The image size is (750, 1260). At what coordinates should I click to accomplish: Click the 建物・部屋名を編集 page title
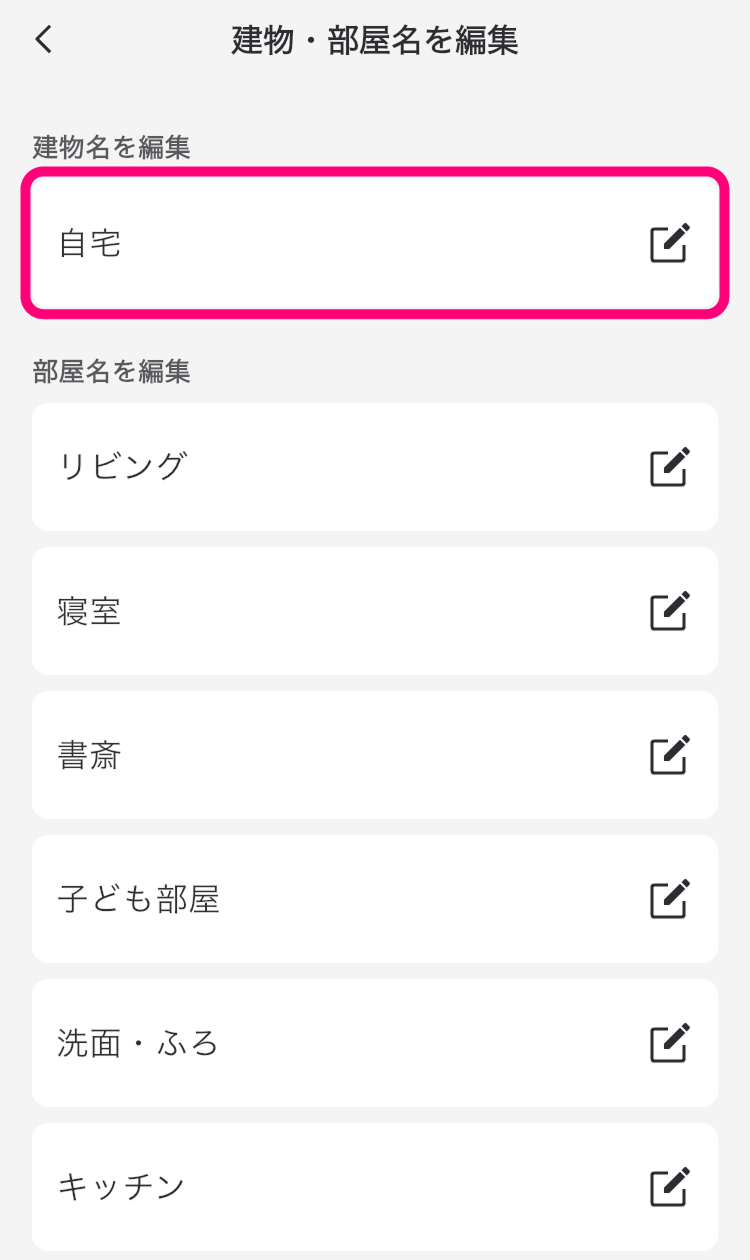375,41
